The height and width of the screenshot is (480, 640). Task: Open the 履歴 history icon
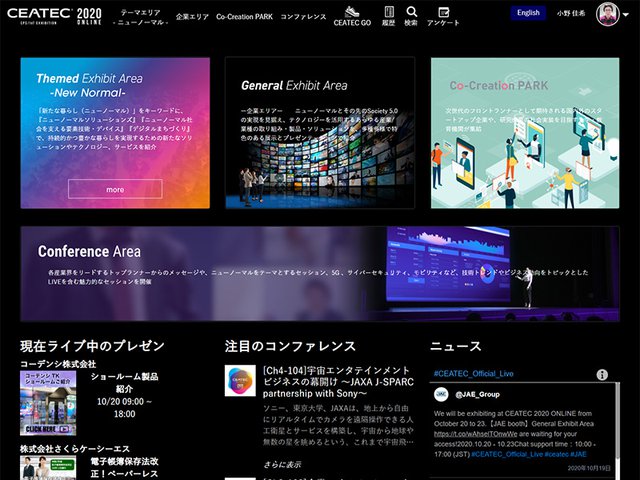[x=389, y=11]
